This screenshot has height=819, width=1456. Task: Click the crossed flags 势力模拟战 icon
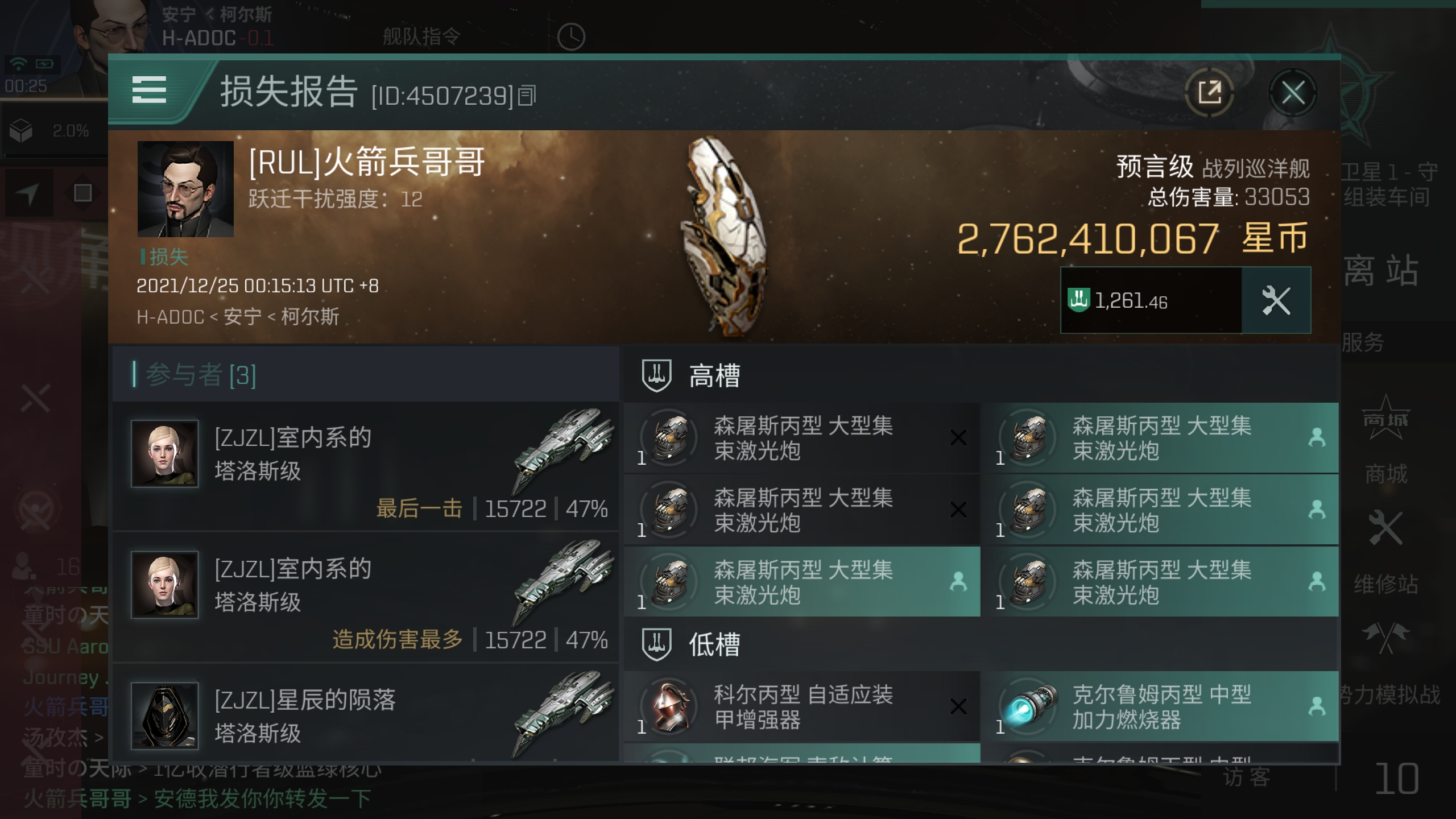point(1385,637)
